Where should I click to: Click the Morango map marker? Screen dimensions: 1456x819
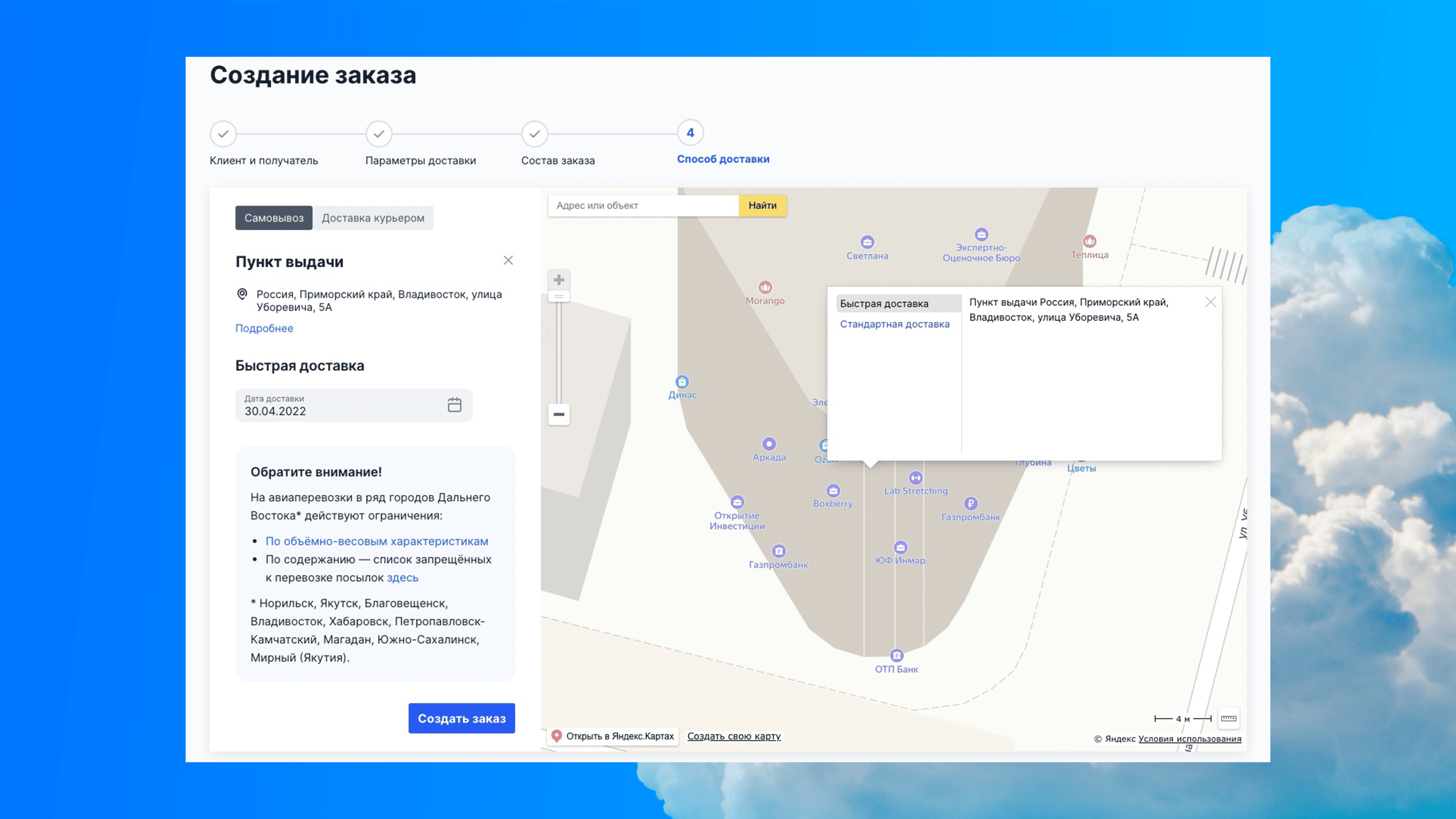click(x=765, y=287)
